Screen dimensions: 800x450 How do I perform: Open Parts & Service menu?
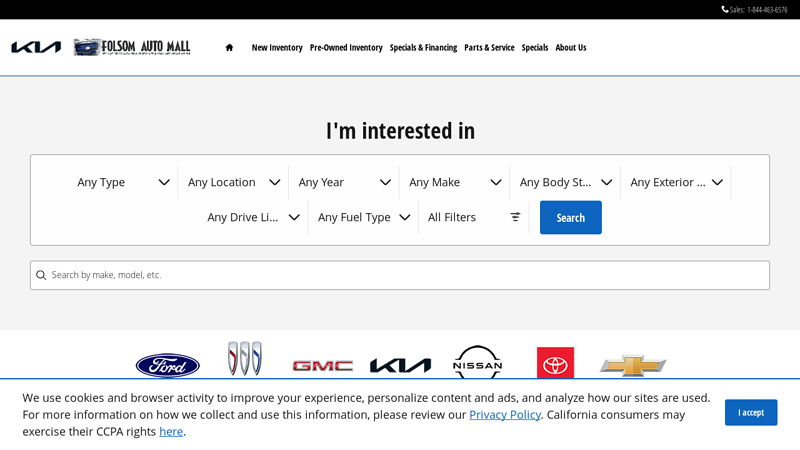coord(489,47)
